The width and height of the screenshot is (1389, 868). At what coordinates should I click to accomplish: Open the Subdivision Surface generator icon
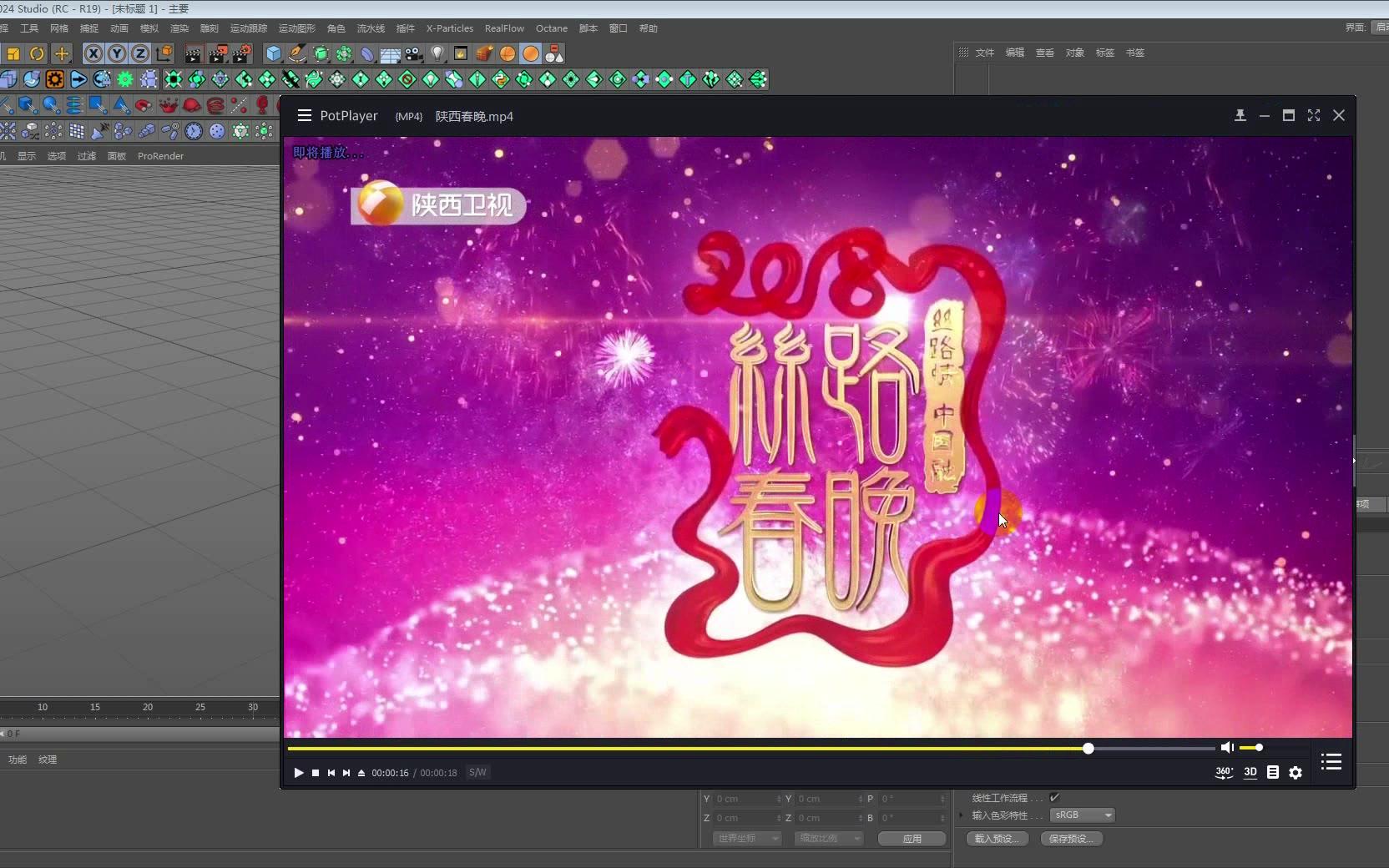(x=321, y=53)
